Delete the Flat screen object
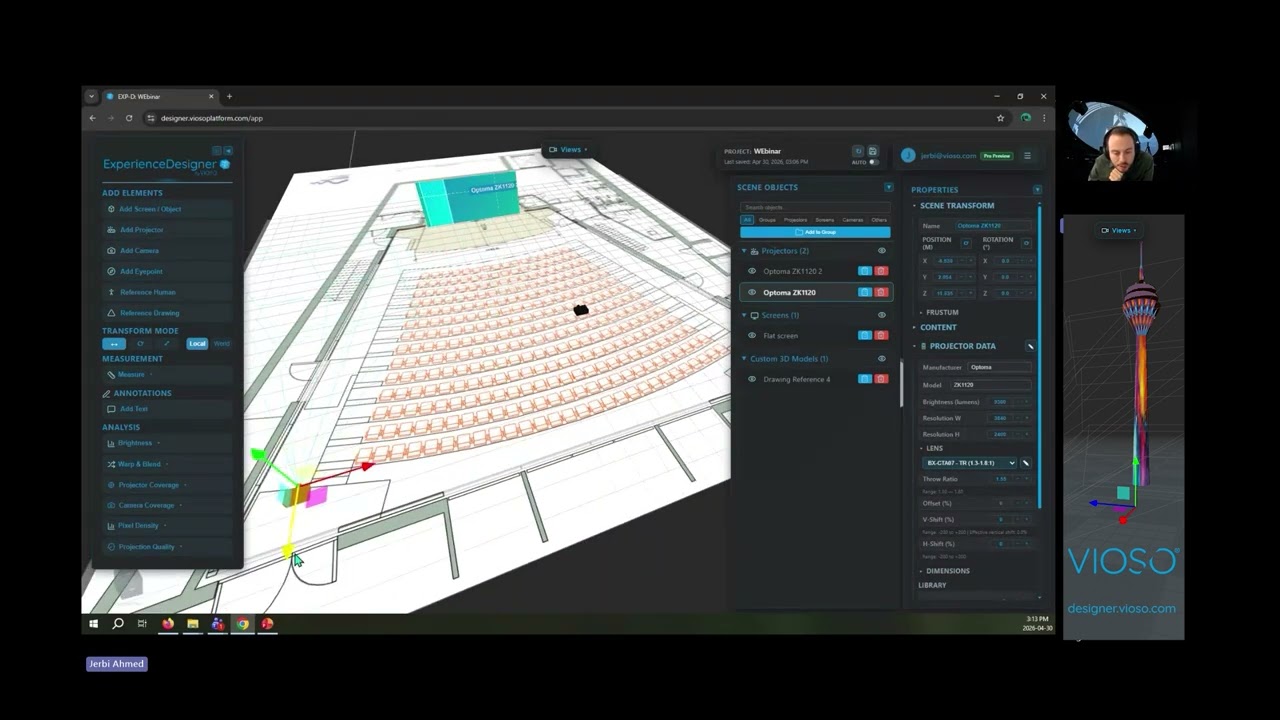The image size is (1280, 720). [x=881, y=336]
